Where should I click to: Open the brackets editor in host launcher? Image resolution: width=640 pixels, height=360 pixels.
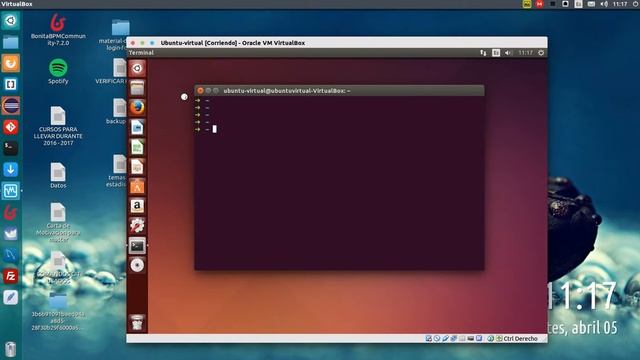click(x=11, y=84)
